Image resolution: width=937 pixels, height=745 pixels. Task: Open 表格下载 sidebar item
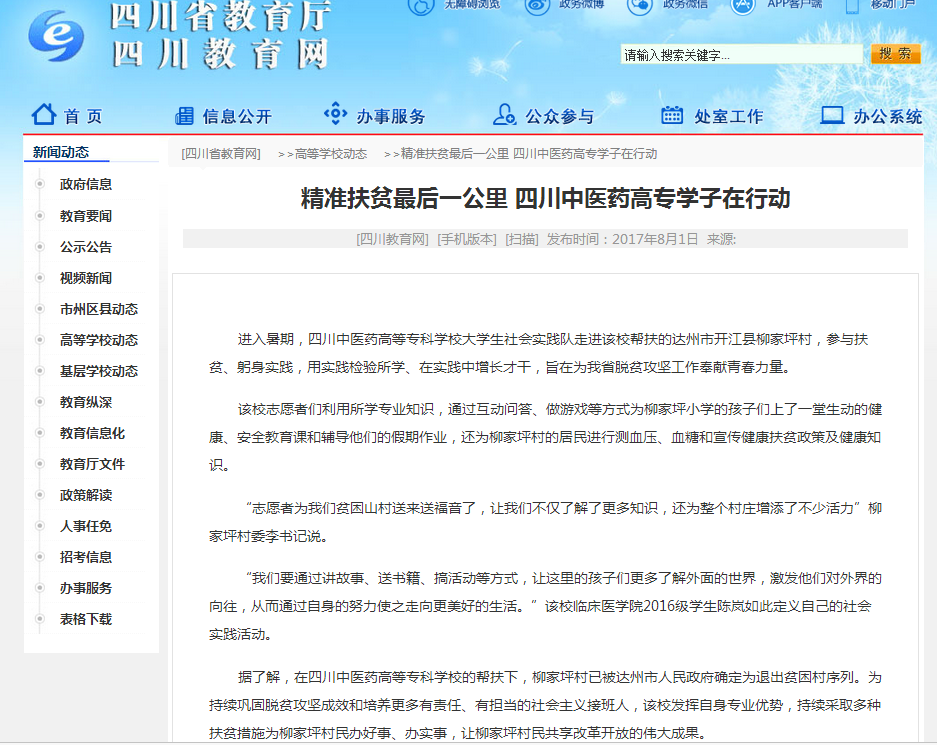(x=86, y=619)
